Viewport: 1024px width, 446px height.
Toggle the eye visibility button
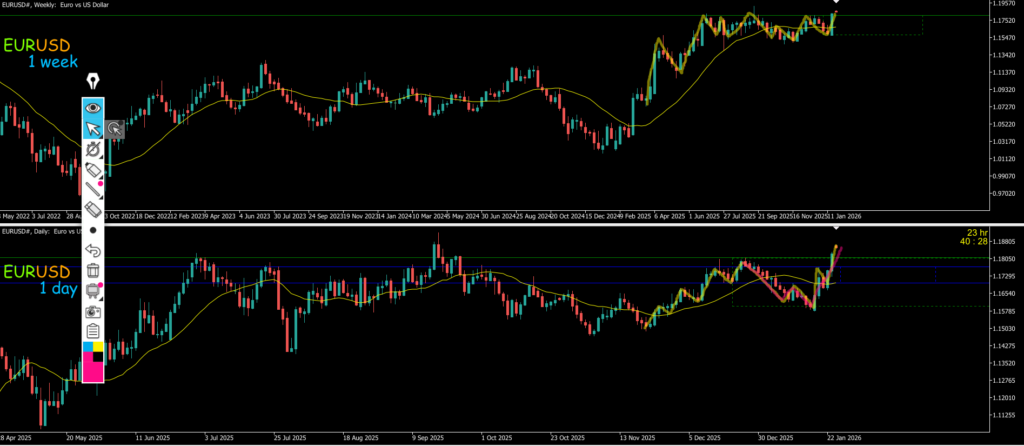click(x=93, y=107)
